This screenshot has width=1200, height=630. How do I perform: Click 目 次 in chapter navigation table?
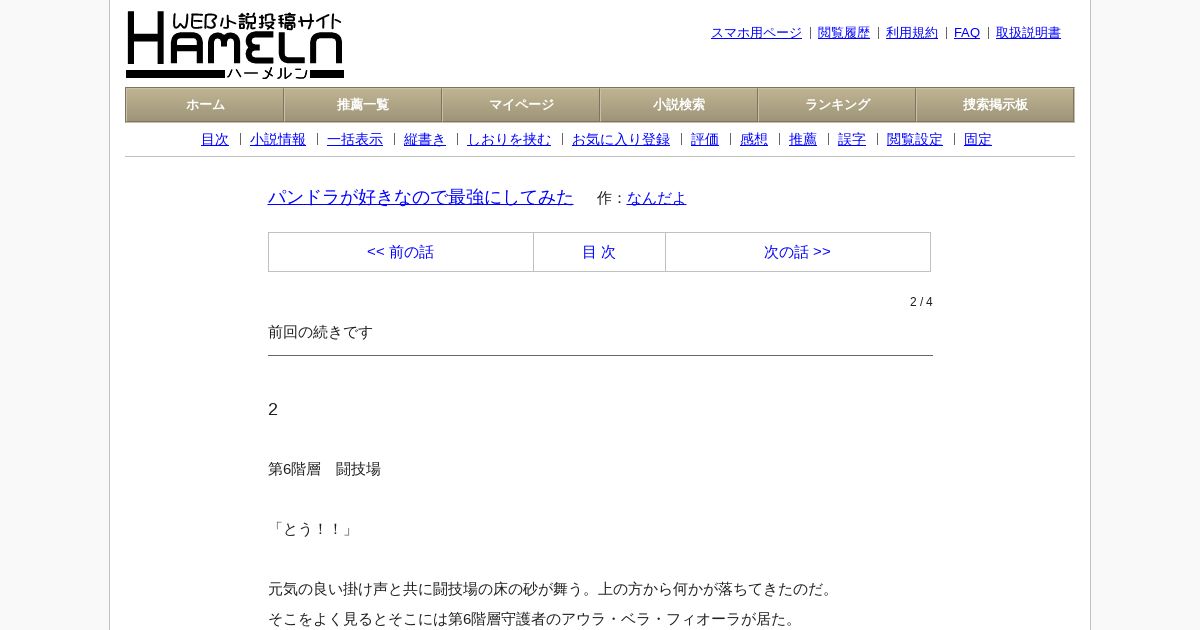tap(599, 252)
